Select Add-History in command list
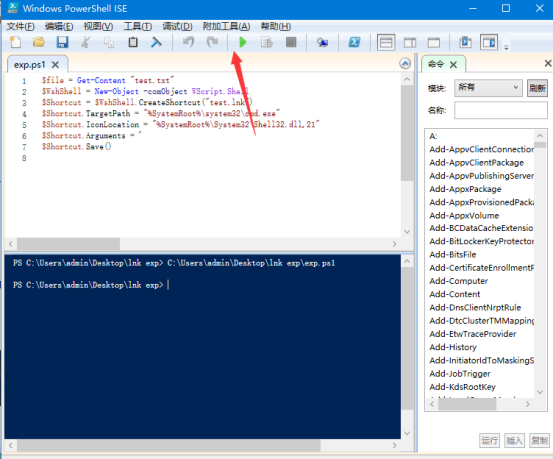The height and width of the screenshot is (459, 553). click(x=453, y=348)
